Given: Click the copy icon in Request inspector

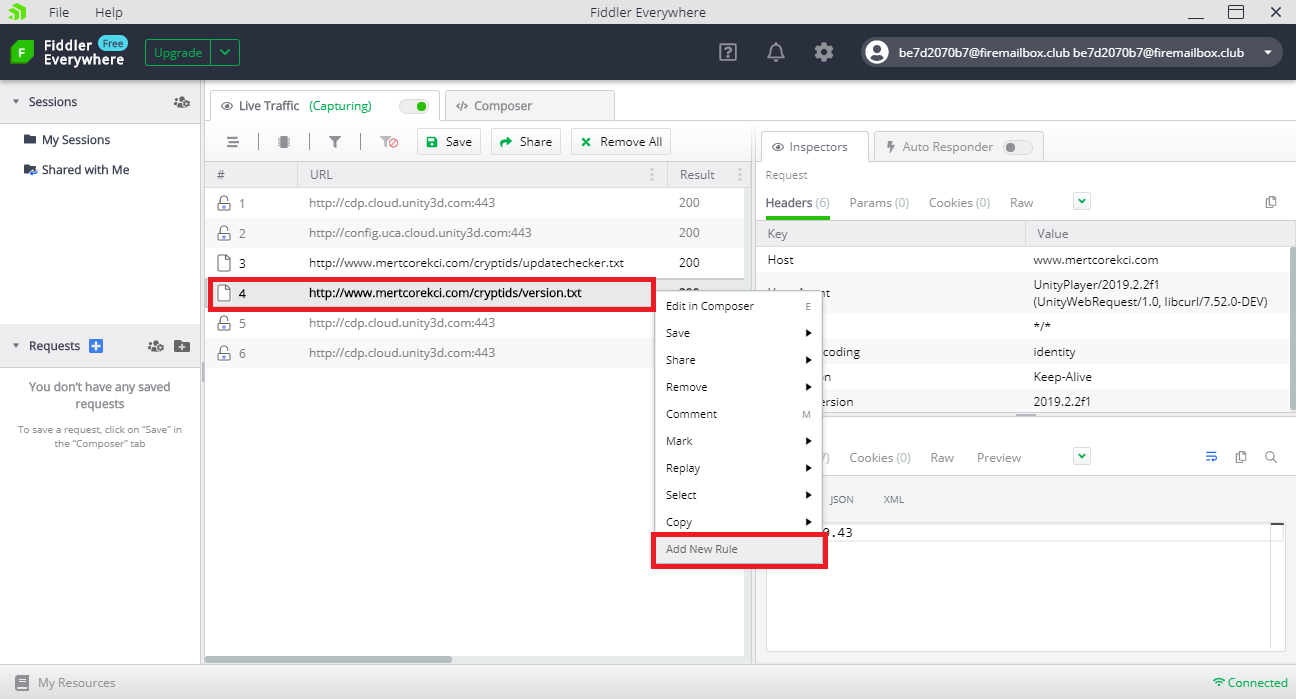Looking at the screenshot, I should coord(1271,202).
